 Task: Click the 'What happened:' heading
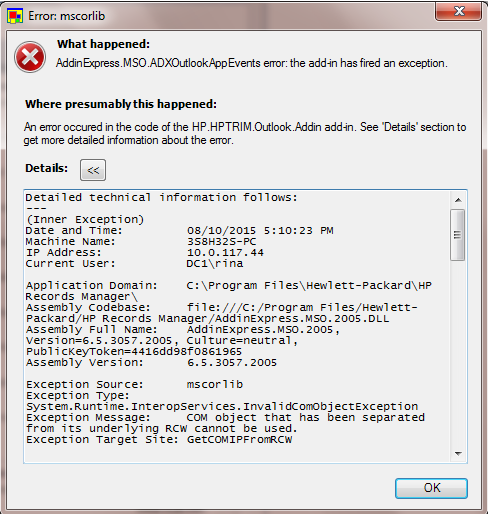103,44
